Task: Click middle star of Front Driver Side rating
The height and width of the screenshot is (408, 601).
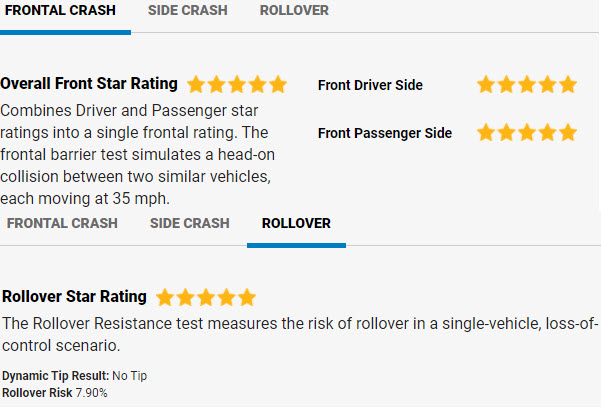Action: pos(527,85)
